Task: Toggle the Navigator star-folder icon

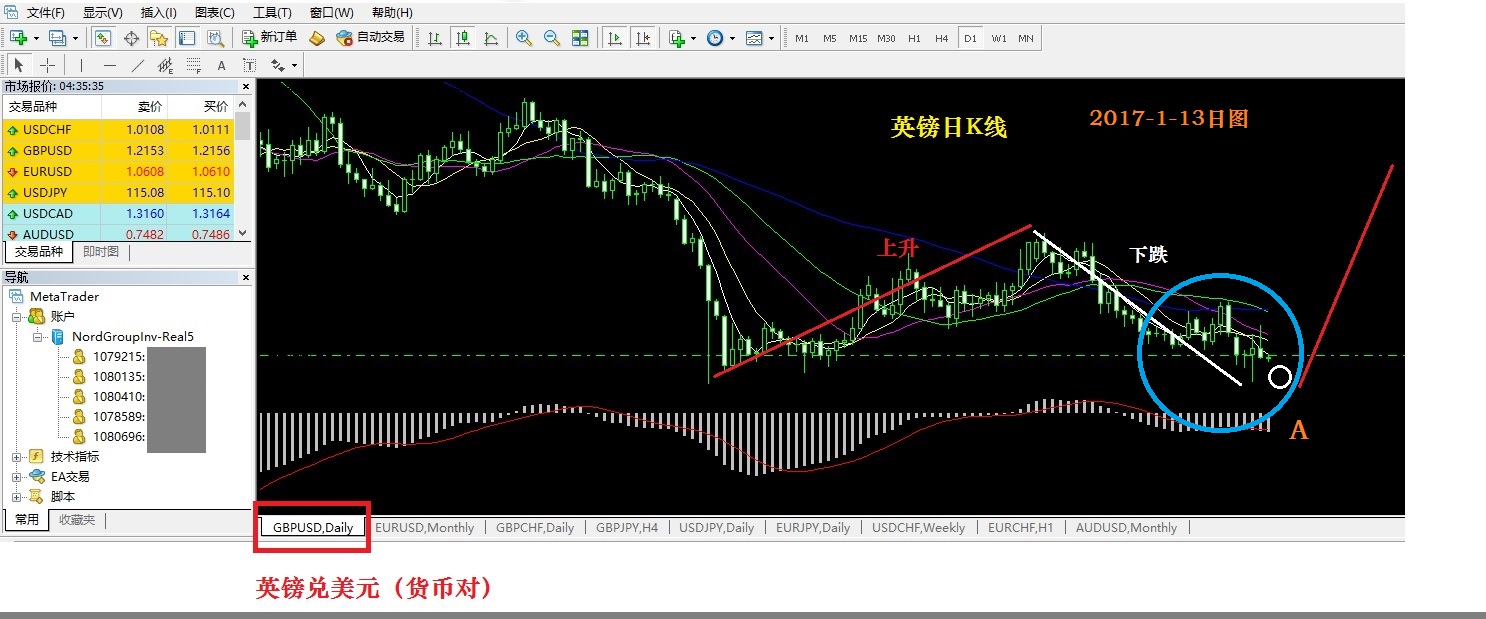Action: click(158, 38)
